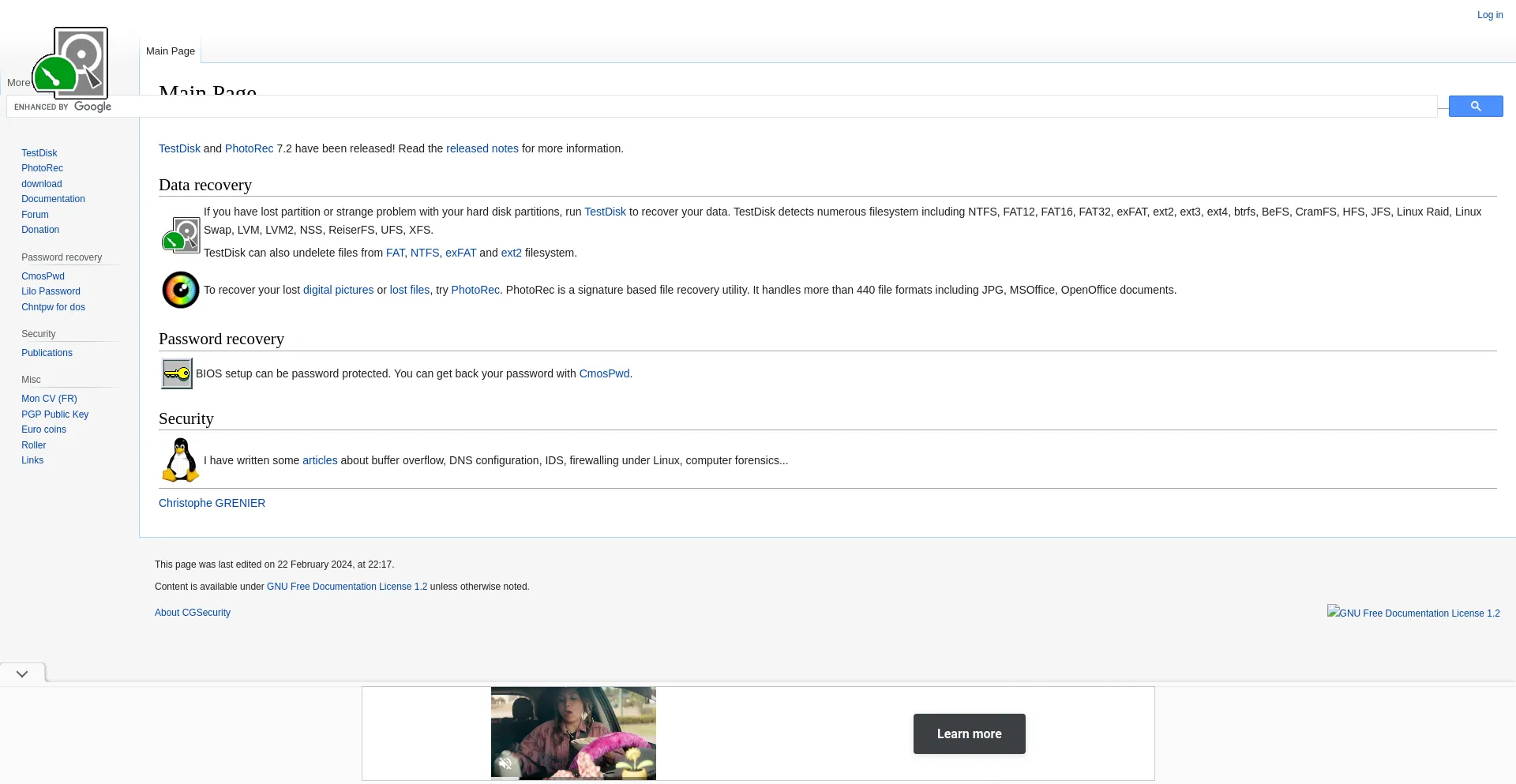The image size is (1516, 784).
Task: Open the NTFS undelete link
Action: 425,253
